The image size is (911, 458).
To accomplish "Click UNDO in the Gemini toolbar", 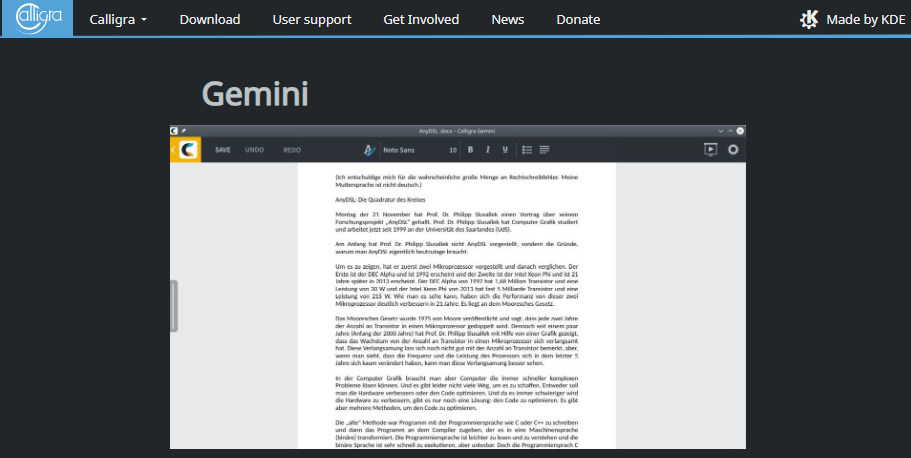I will point(254,150).
